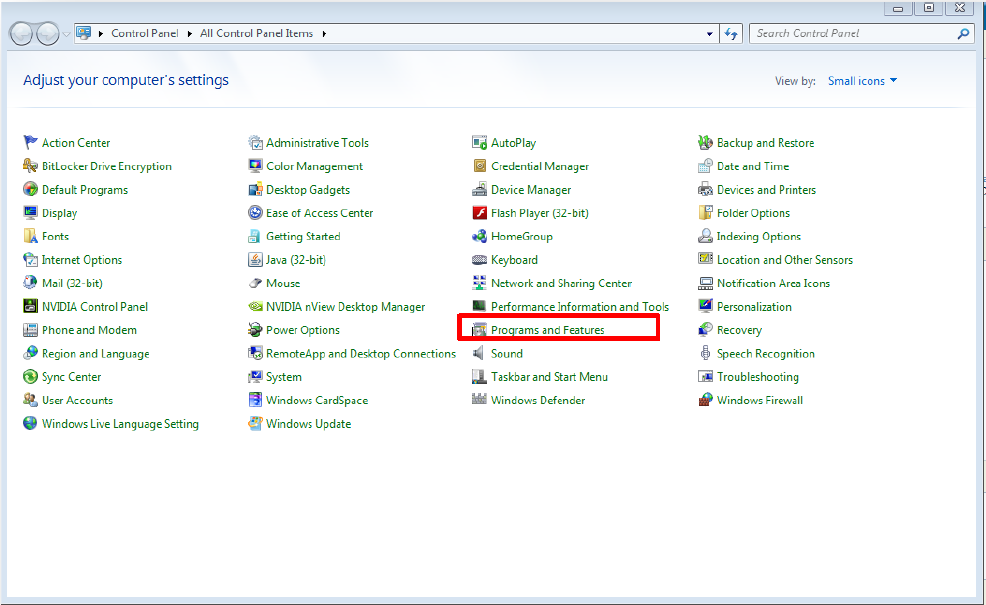Open Phone and Modem
This screenshot has width=986, height=605.
(89, 330)
